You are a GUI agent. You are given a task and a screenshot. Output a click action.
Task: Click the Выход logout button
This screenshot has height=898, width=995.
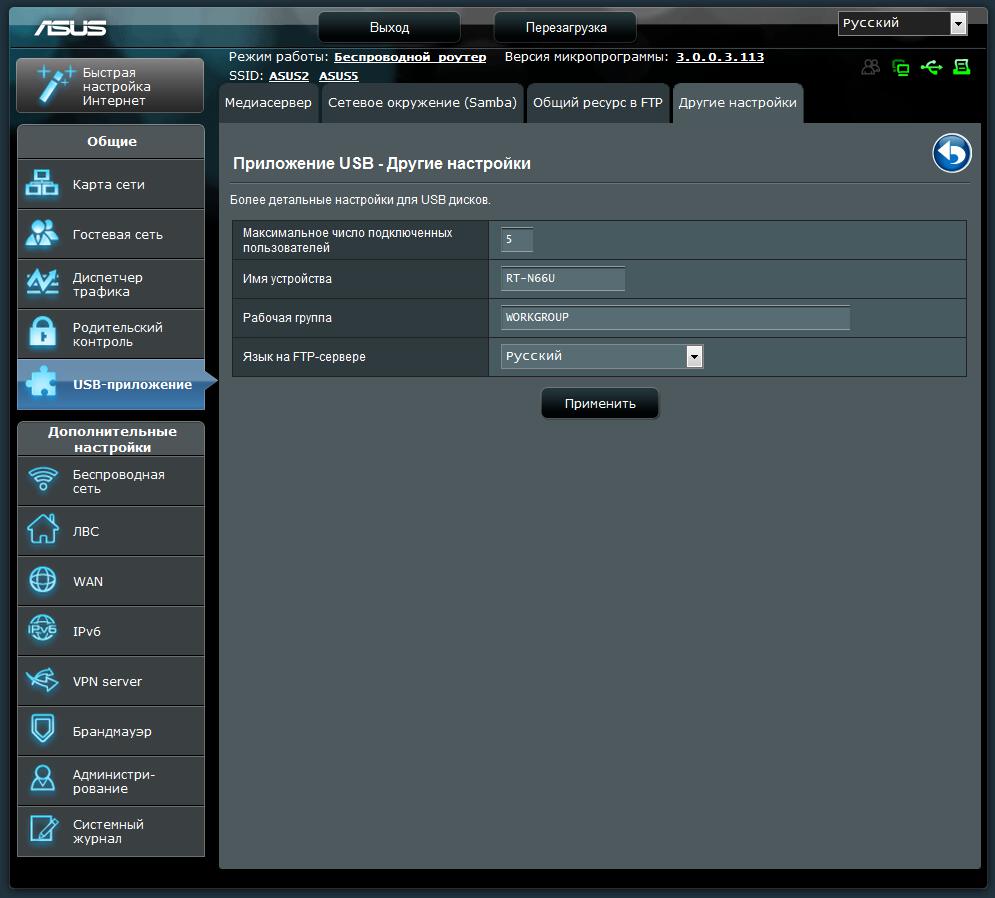389,27
